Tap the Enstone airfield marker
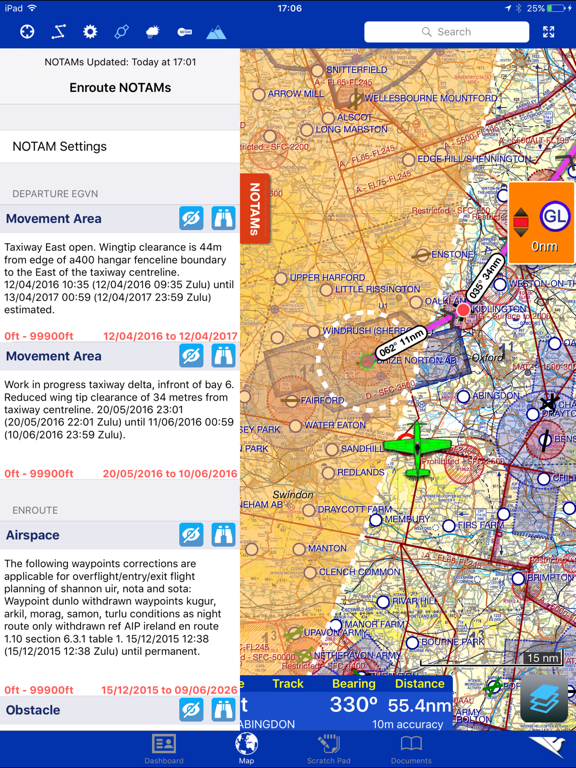The image size is (576, 768). [421, 255]
